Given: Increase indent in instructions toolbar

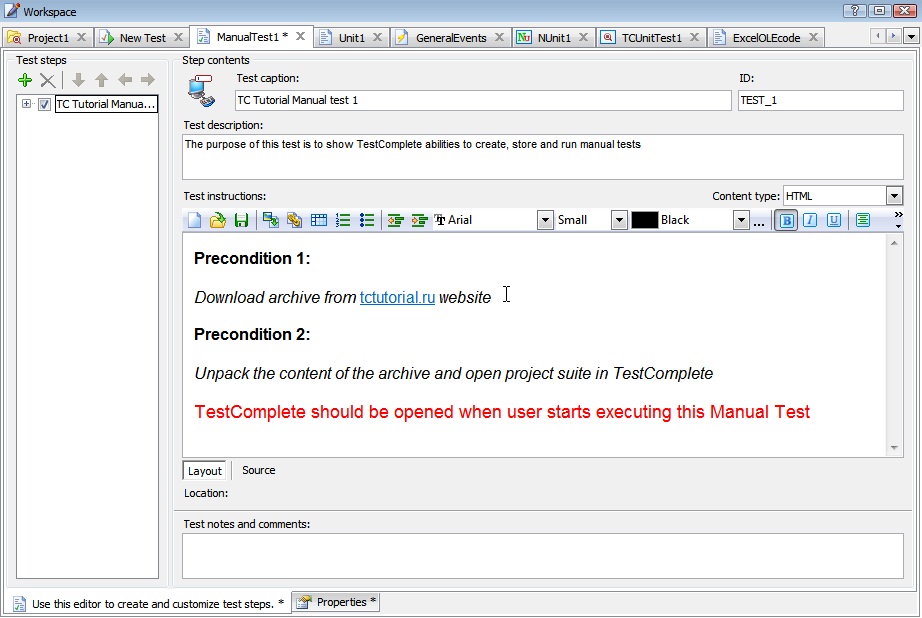Looking at the screenshot, I should pyautogui.click(x=419, y=221).
